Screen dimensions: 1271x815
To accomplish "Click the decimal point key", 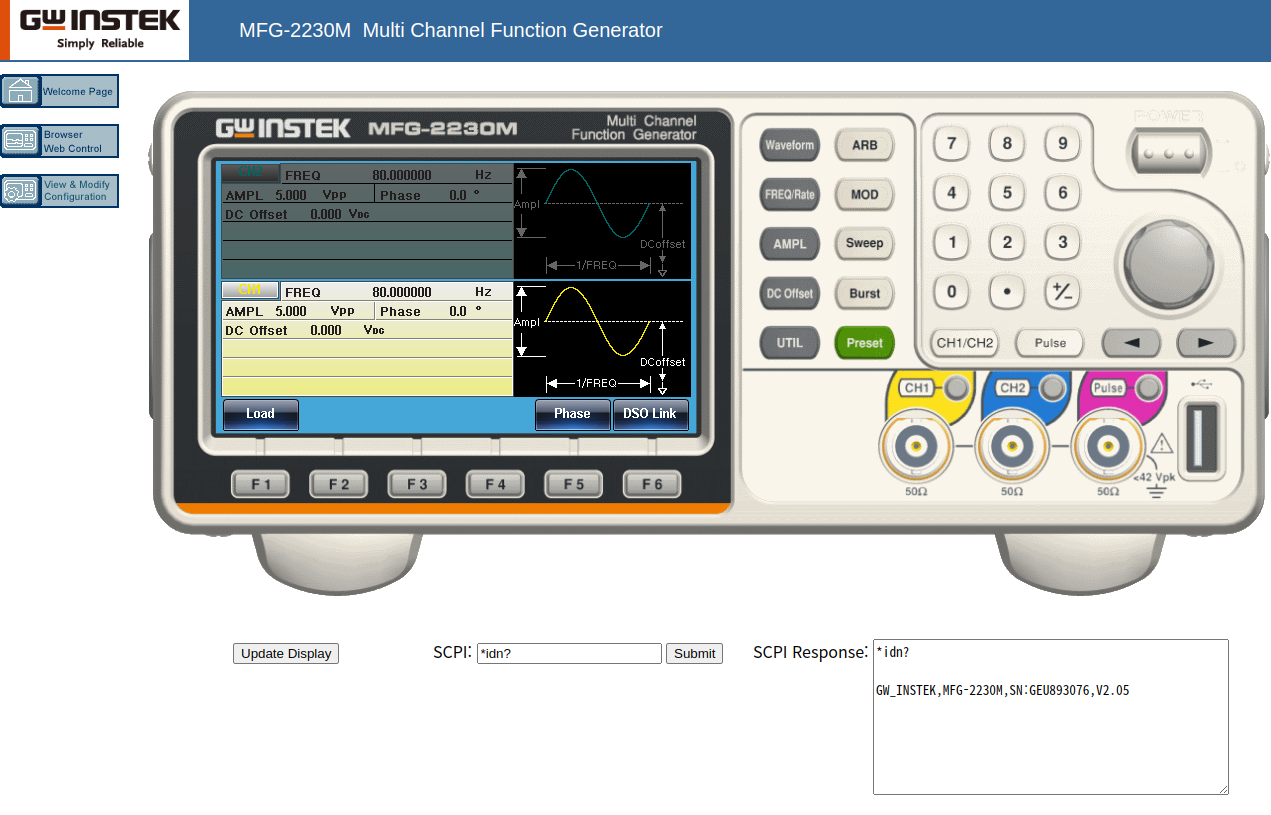I will point(1007,292).
